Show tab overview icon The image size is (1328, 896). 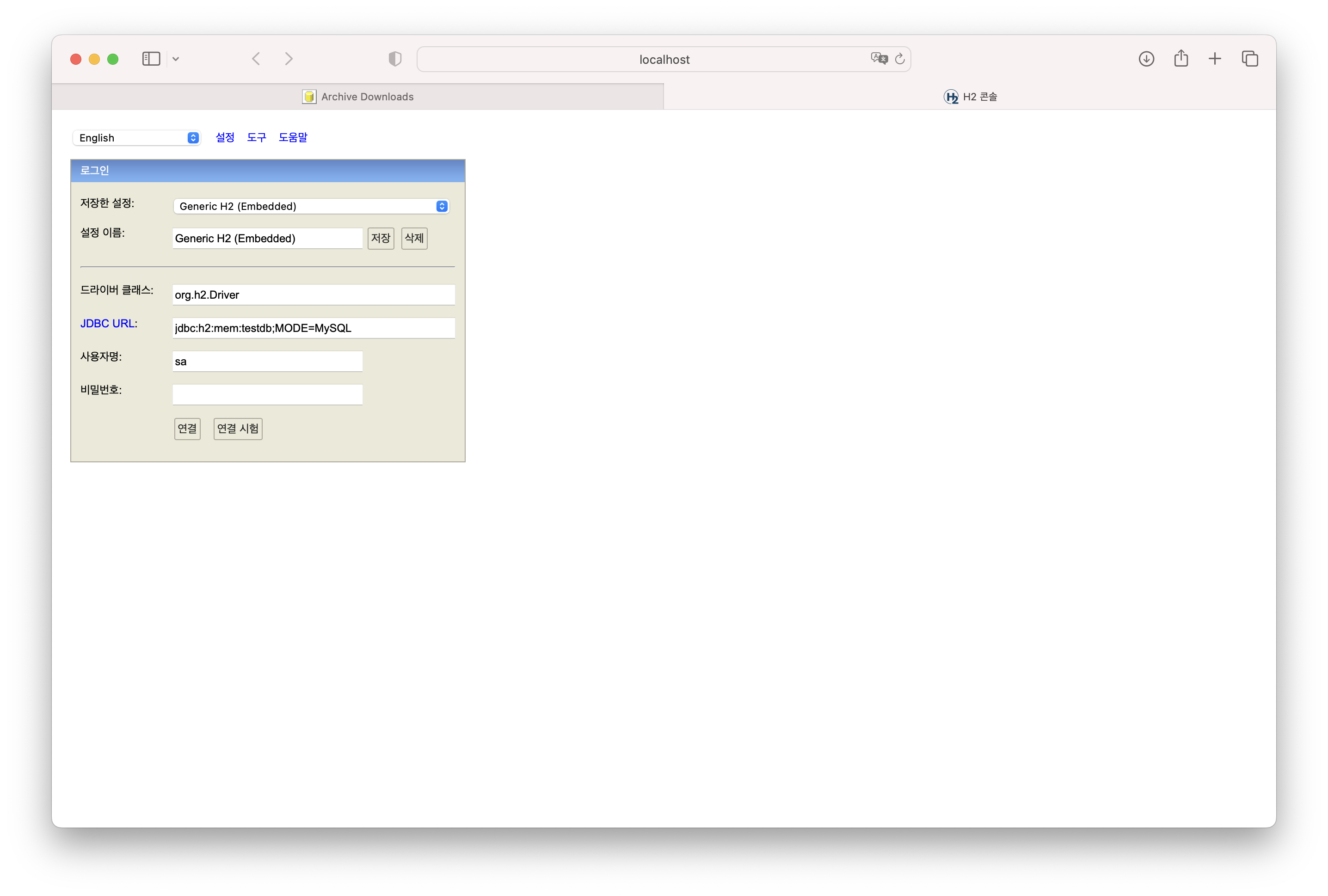(x=1250, y=59)
